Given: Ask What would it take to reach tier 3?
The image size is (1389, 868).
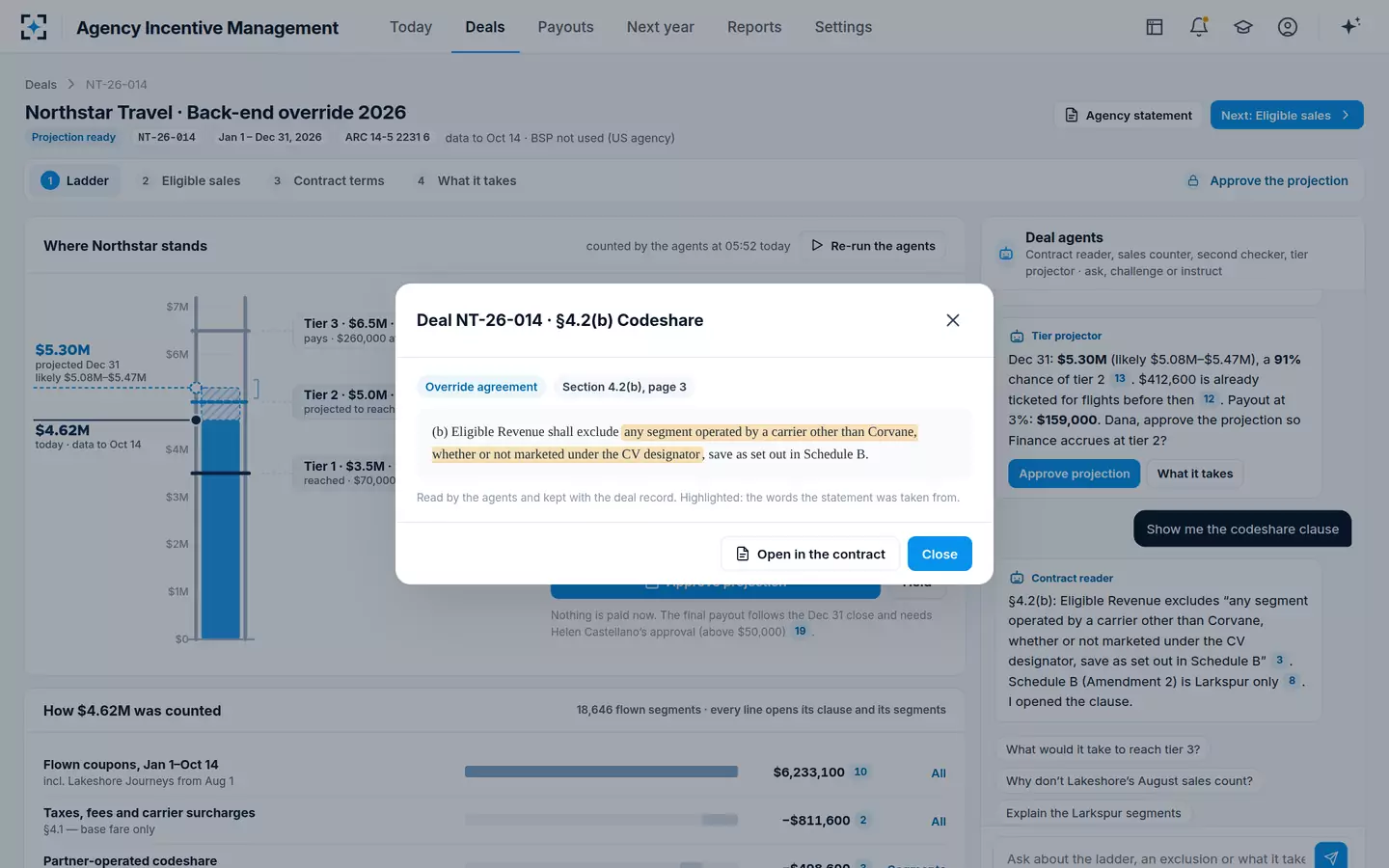Looking at the screenshot, I should tap(1103, 749).
